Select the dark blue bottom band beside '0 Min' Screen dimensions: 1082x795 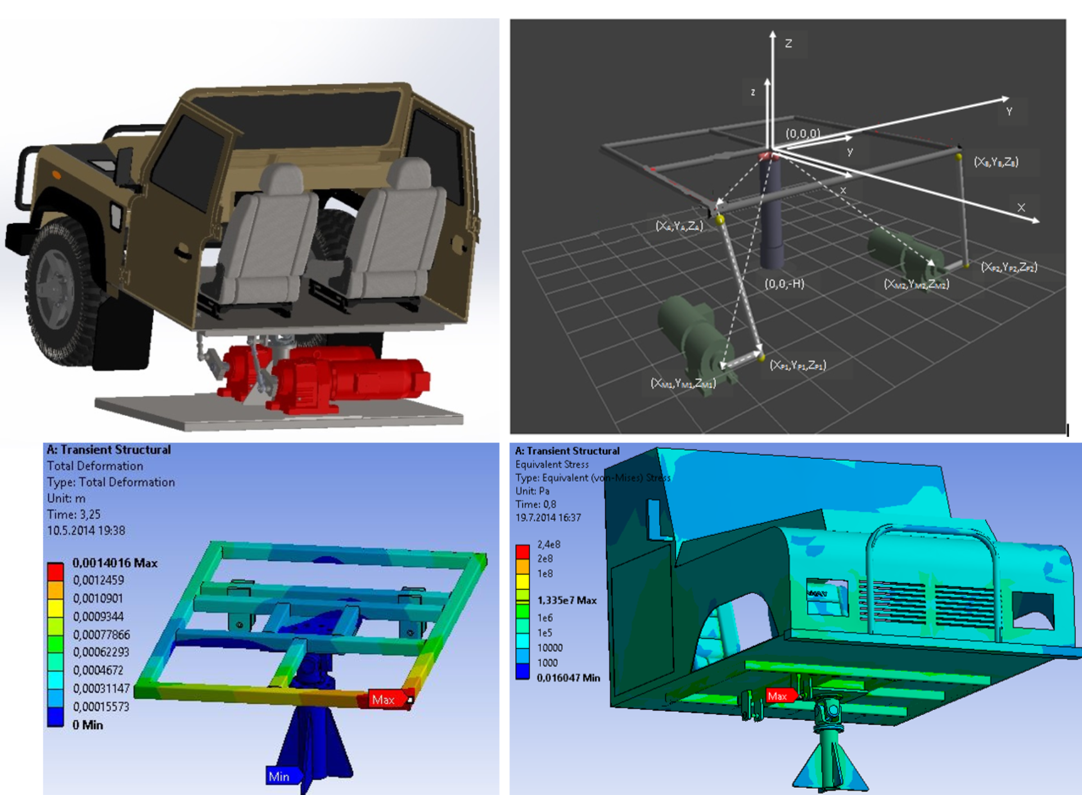point(55,716)
